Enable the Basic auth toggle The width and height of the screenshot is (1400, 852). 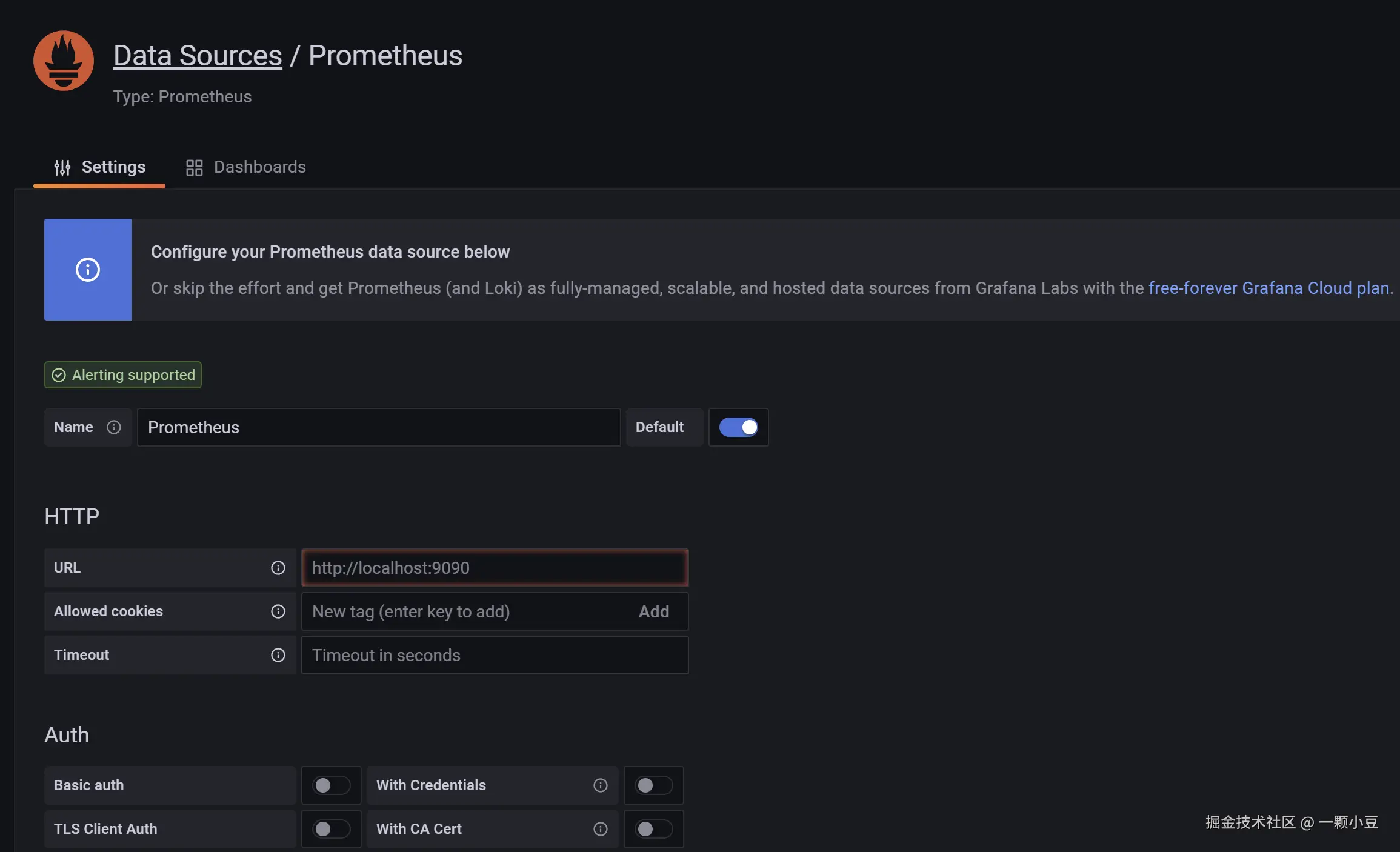coord(331,785)
